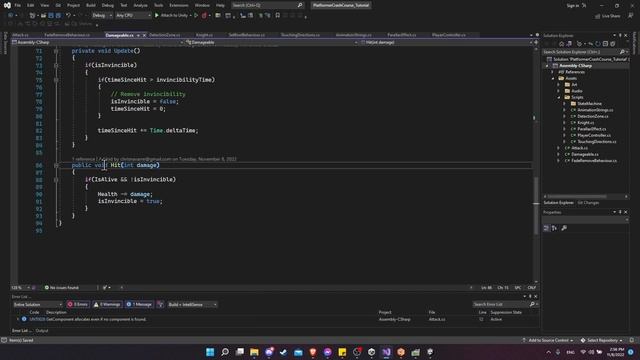640x360 pixels.
Task: Switch to Git Changes tab
Action: (x=588, y=203)
